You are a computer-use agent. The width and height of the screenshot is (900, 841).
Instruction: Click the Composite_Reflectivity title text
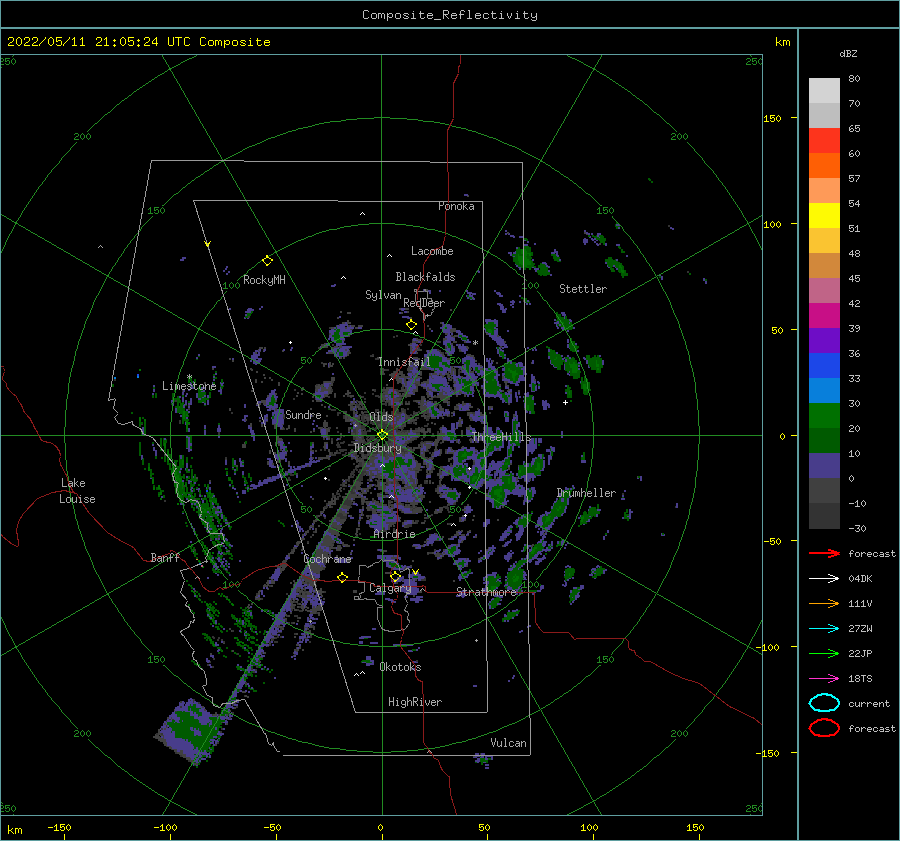(x=450, y=15)
